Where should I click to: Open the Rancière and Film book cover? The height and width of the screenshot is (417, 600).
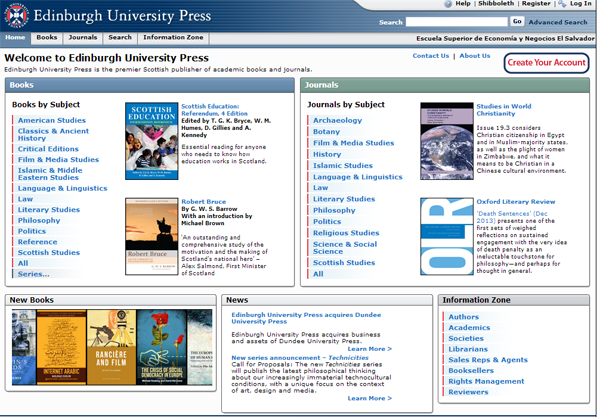point(111,347)
